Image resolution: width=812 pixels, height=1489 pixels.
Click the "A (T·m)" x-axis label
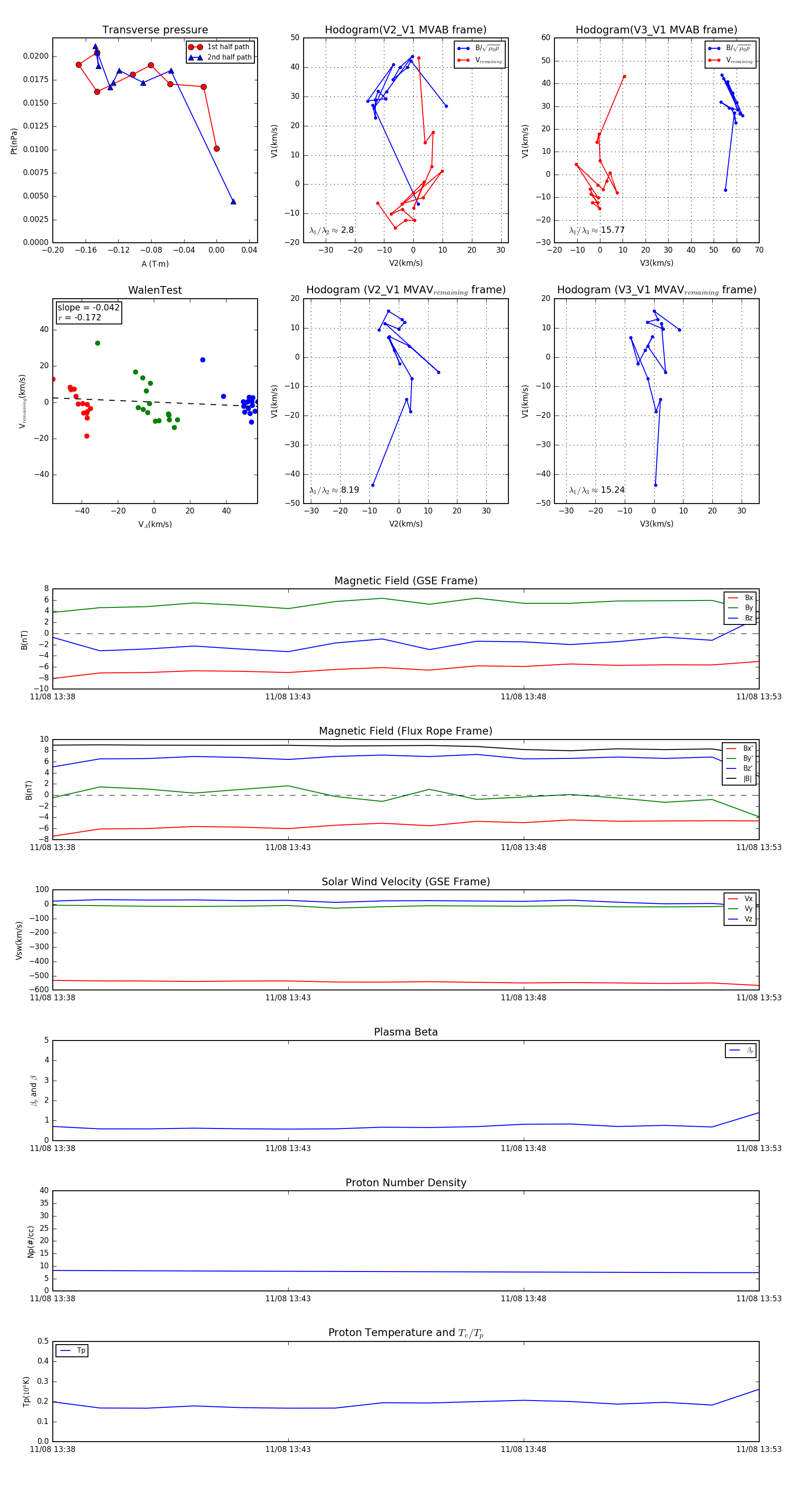pyautogui.click(x=155, y=264)
